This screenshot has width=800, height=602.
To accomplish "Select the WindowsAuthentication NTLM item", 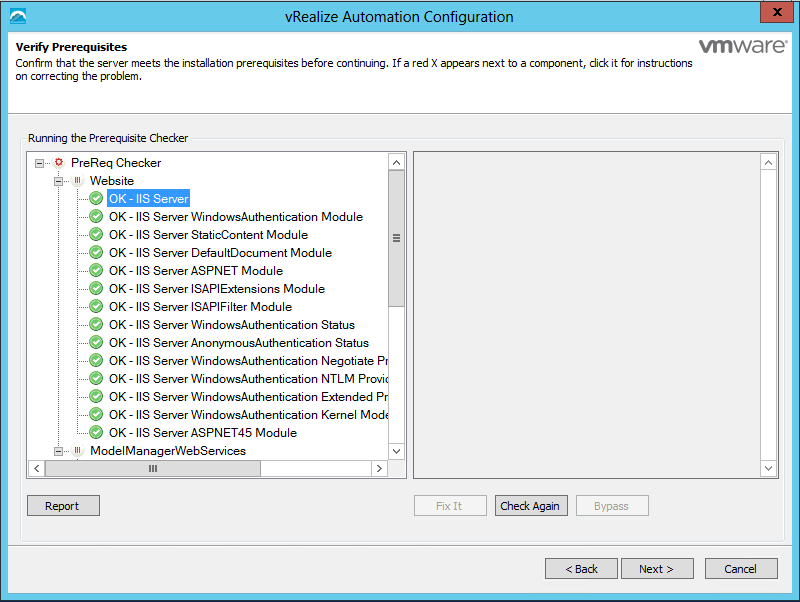I will 248,379.
